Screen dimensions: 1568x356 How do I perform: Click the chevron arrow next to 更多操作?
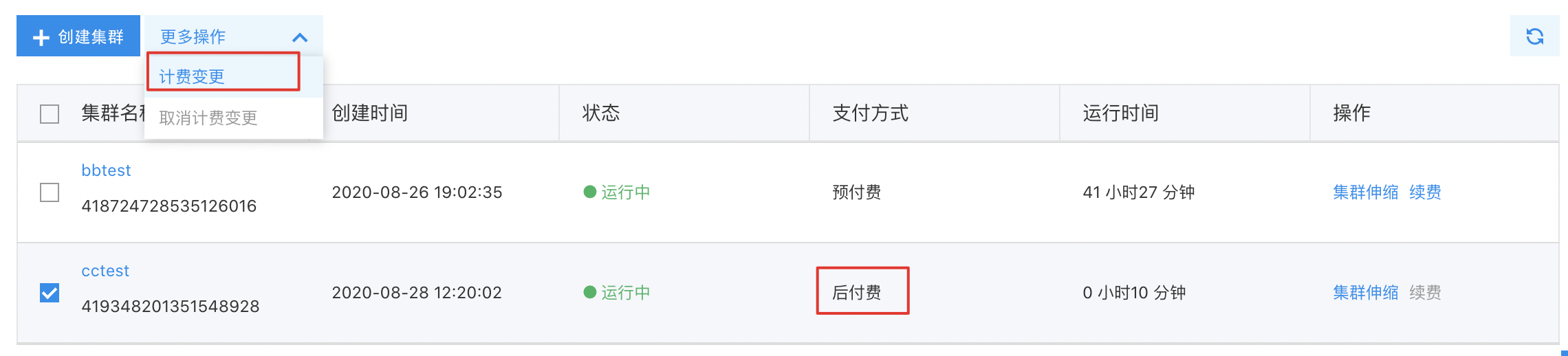(300, 37)
